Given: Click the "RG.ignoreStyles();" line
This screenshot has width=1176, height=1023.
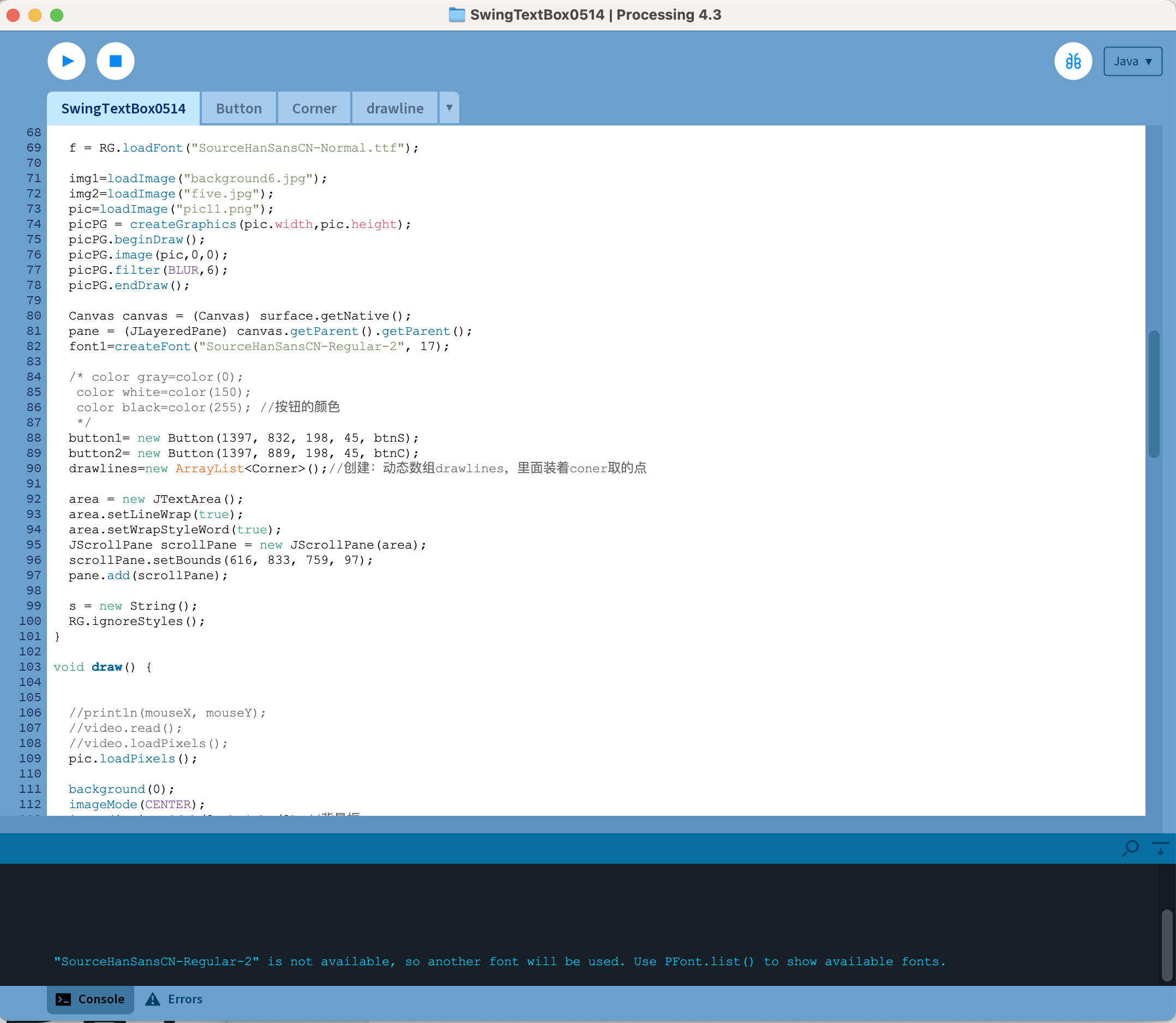Looking at the screenshot, I should coord(136,621).
